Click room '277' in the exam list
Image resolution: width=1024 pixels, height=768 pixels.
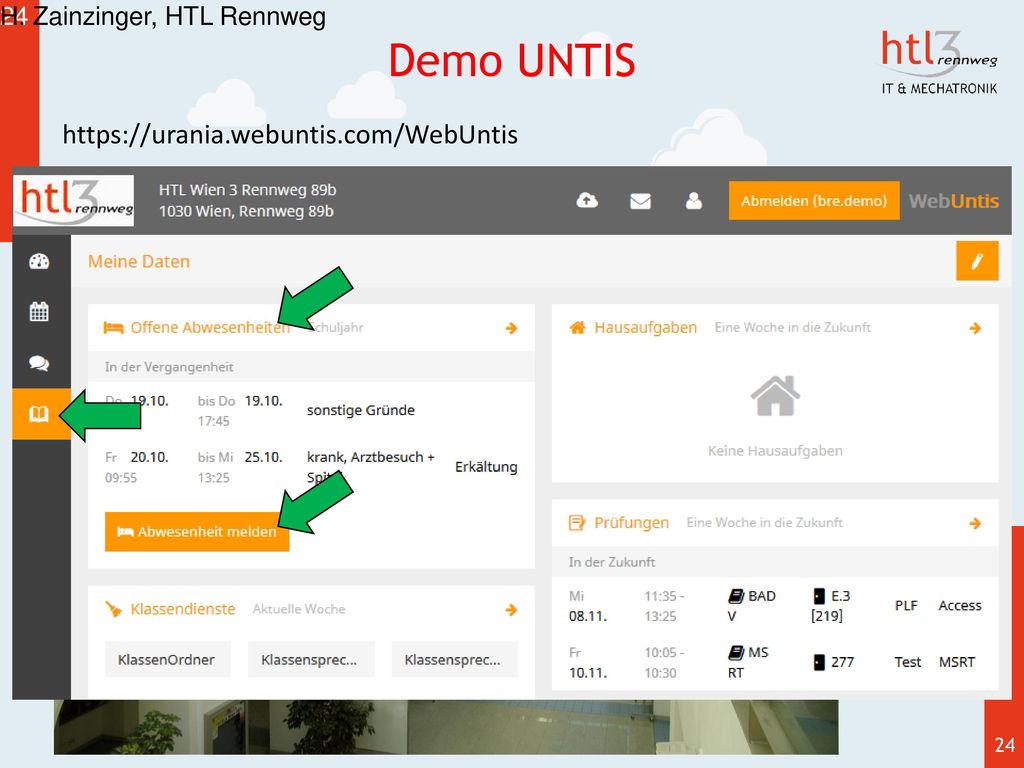click(842, 662)
